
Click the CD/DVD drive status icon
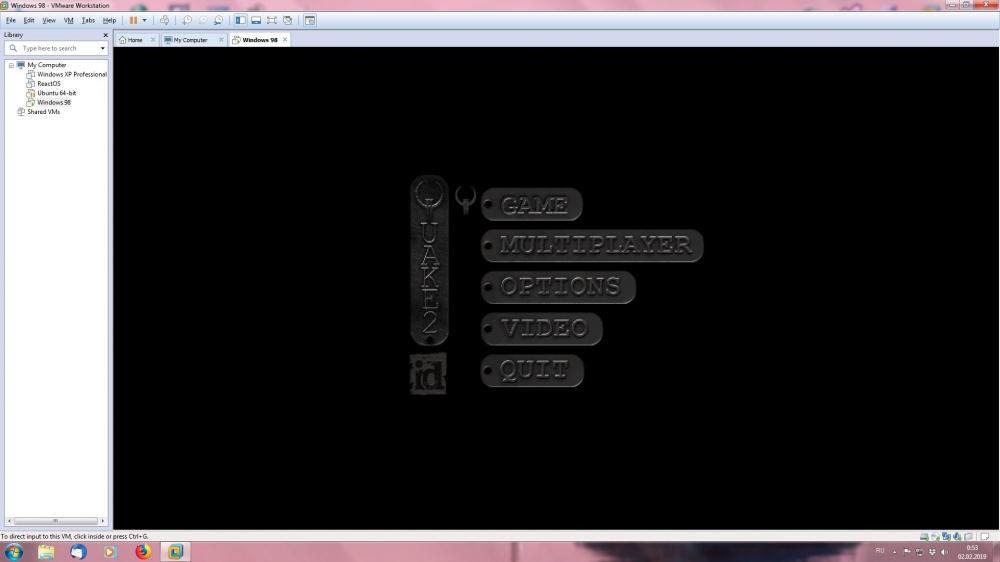[x=936, y=536]
